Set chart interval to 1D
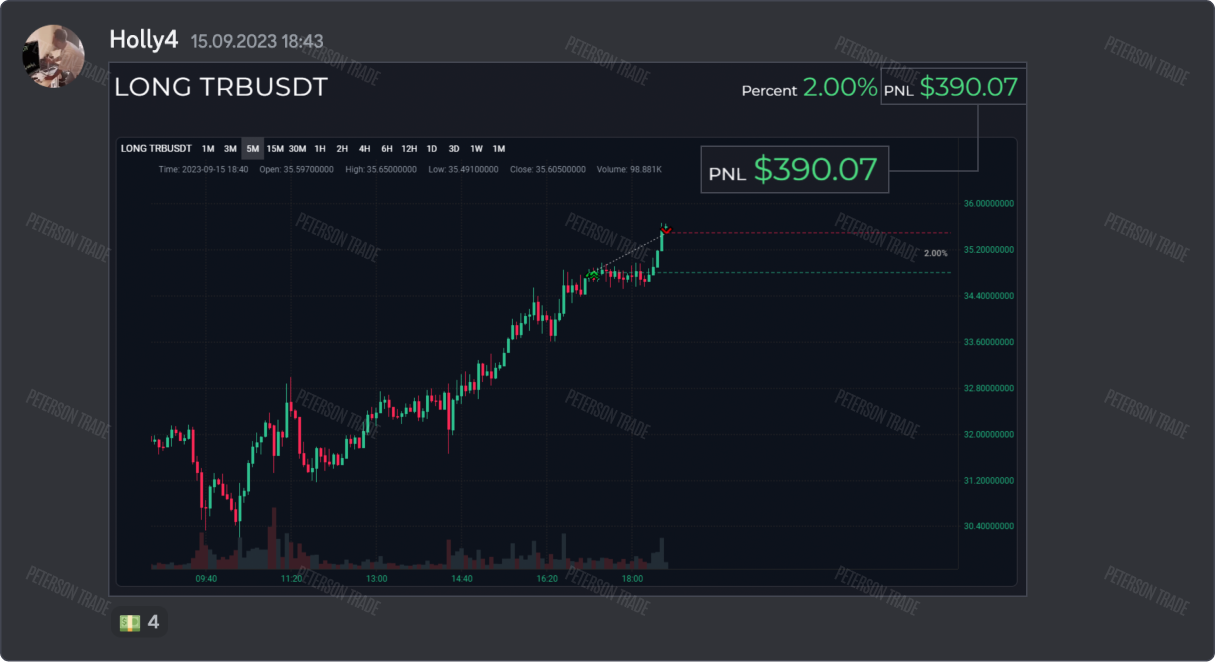The image size is (1215, 662). click(x=432, y=149)
